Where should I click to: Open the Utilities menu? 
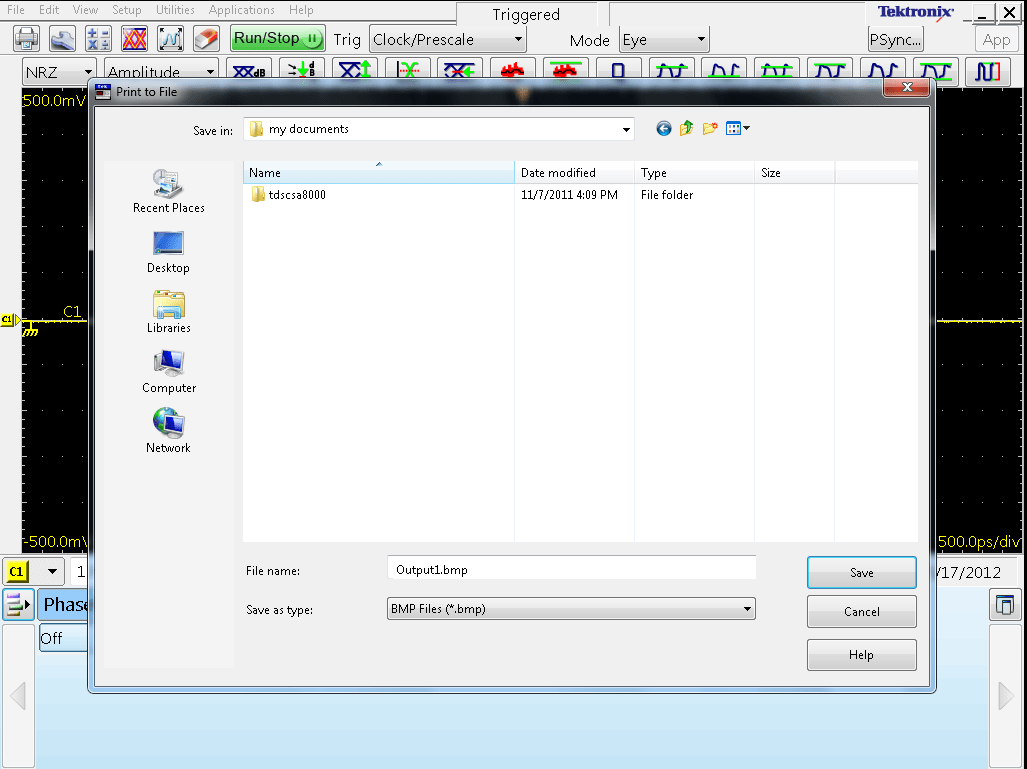point(176,10)
